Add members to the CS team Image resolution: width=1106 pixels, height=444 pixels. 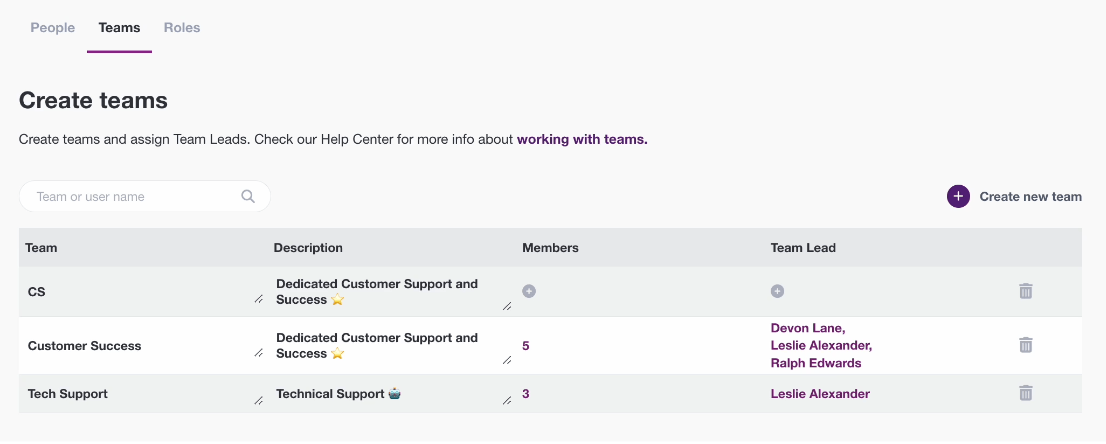tap(529, 291)
